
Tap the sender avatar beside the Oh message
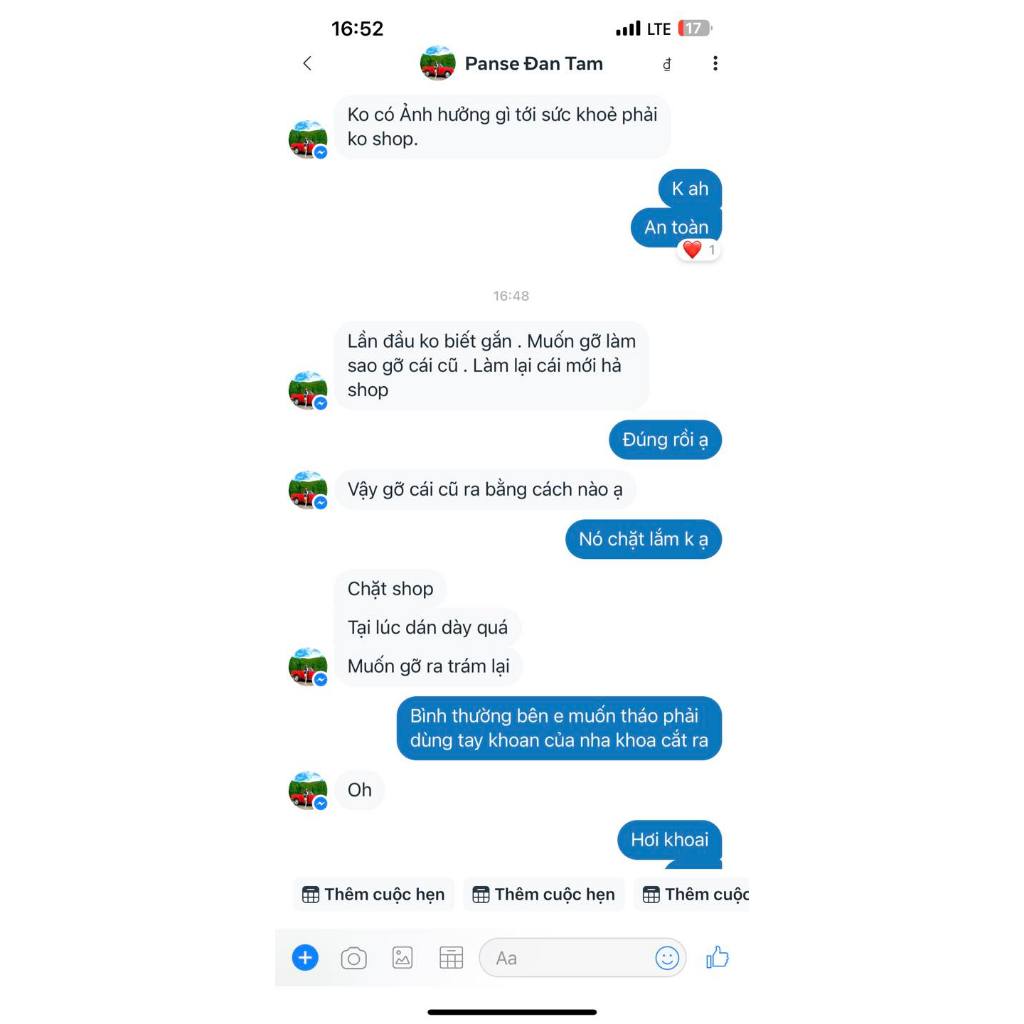308,790
